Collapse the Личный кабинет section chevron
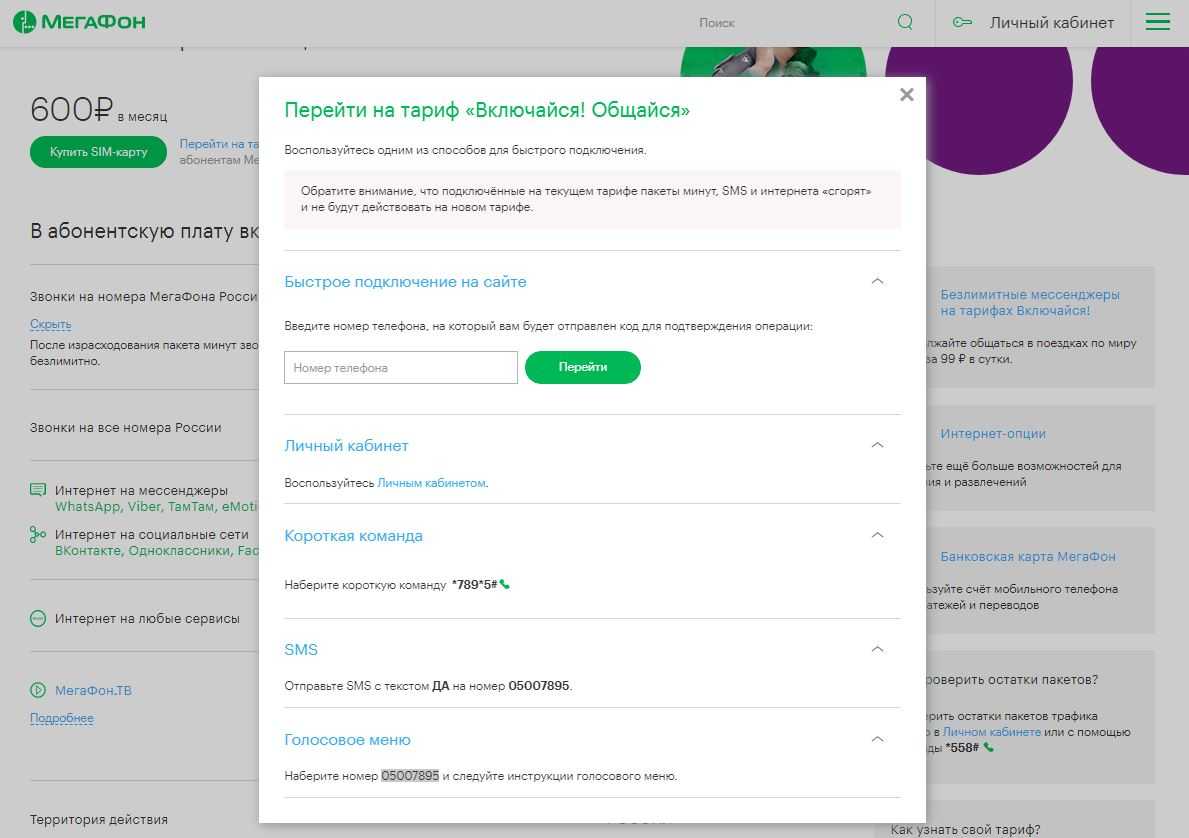This screenshot has height=838, width=1189. click(x=877, y=445)
